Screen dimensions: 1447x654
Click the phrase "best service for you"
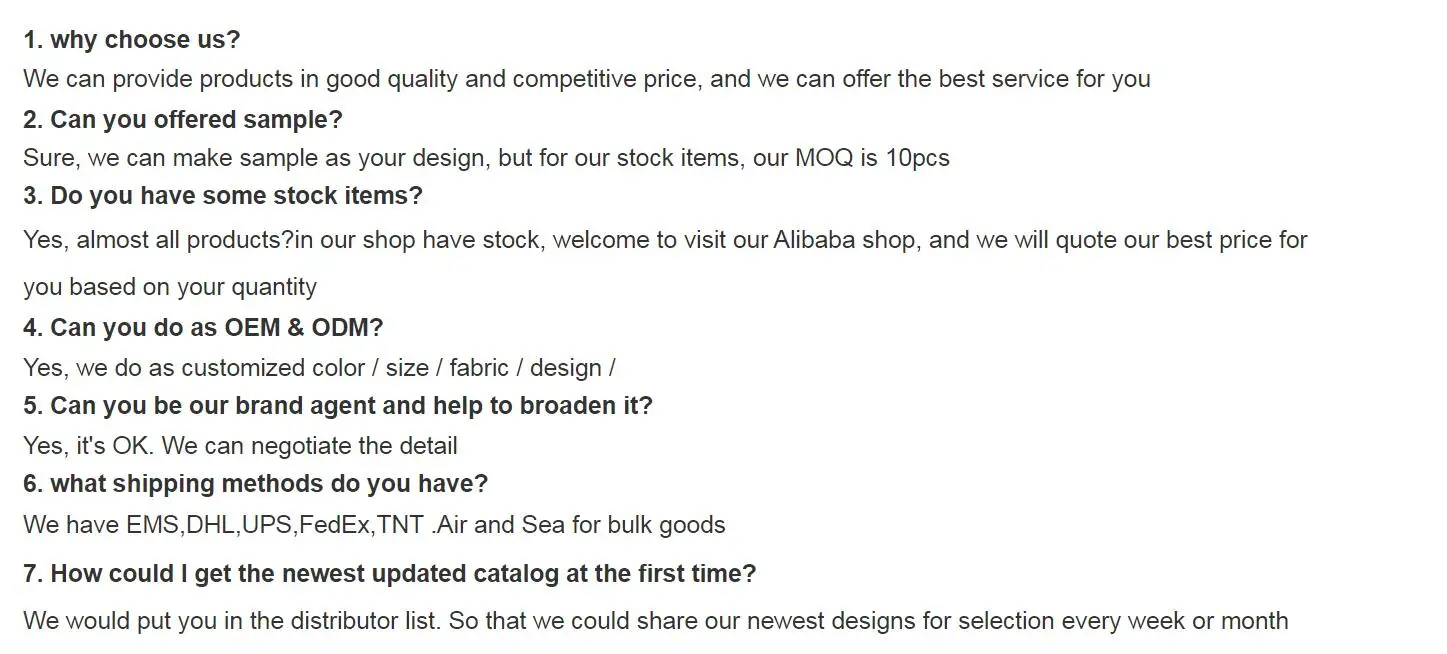click(1043, 79)
